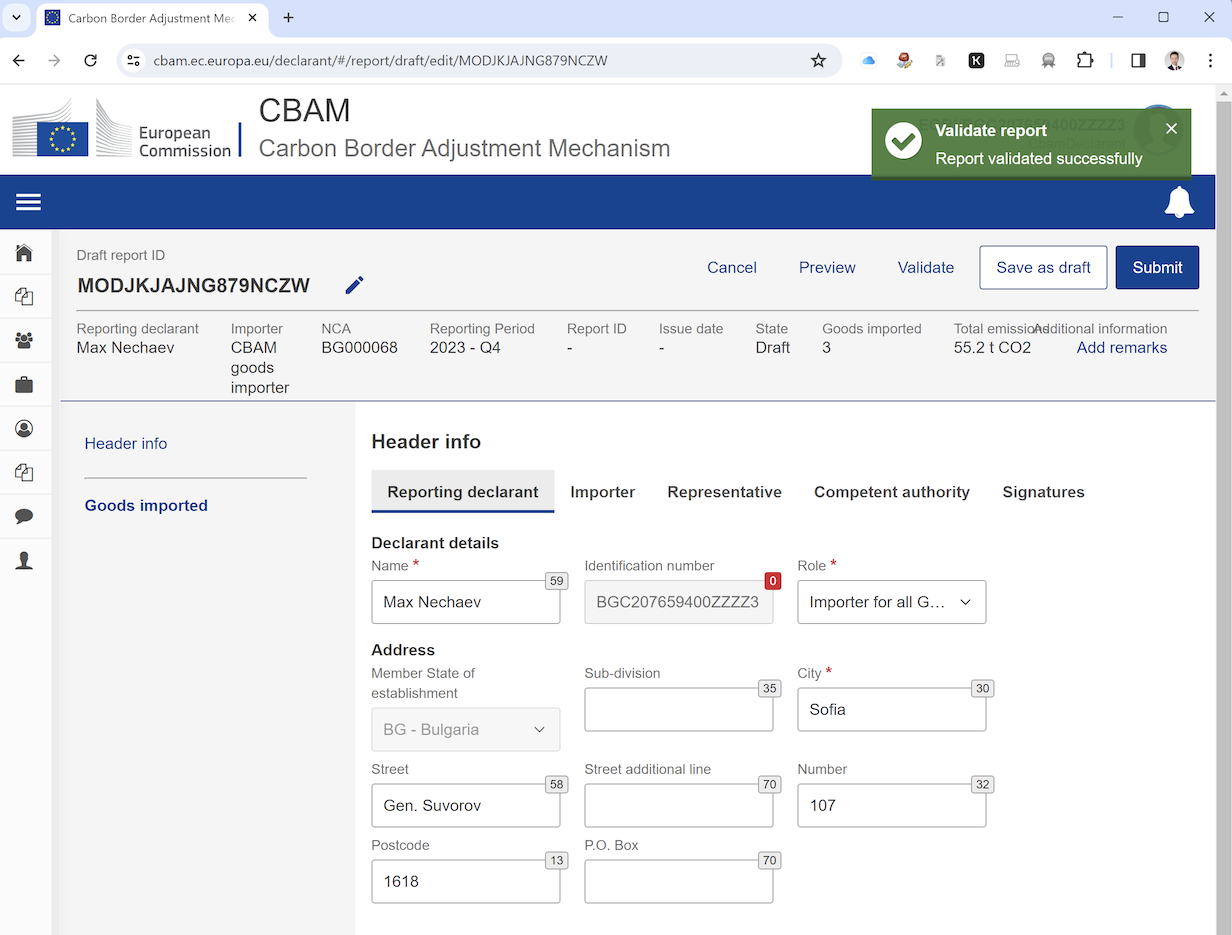The width and height of the screenshot is (1232, 935).
Task: Dismiss the Validate report notification
Action: click(x=1171, y=128)
